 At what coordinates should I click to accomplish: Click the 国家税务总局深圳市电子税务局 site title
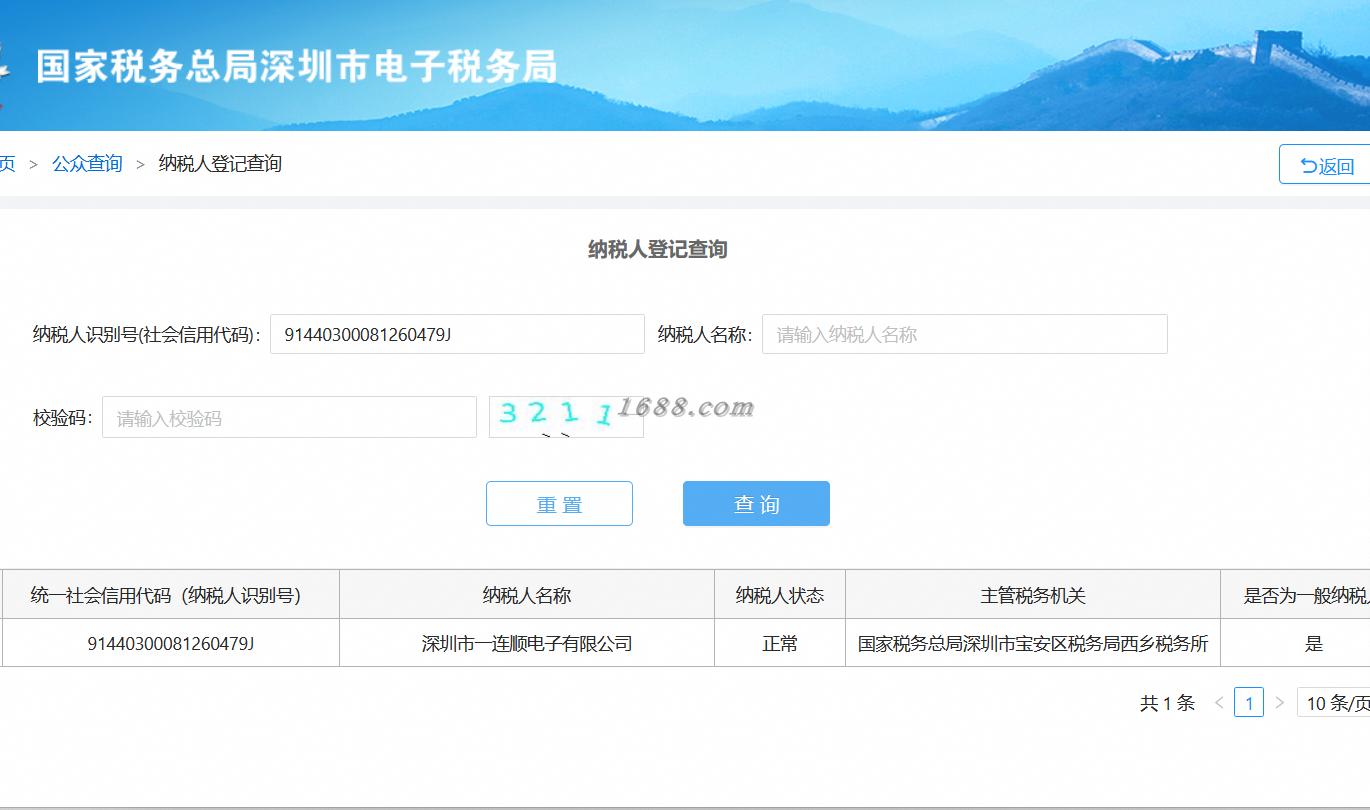pos(296,66)
